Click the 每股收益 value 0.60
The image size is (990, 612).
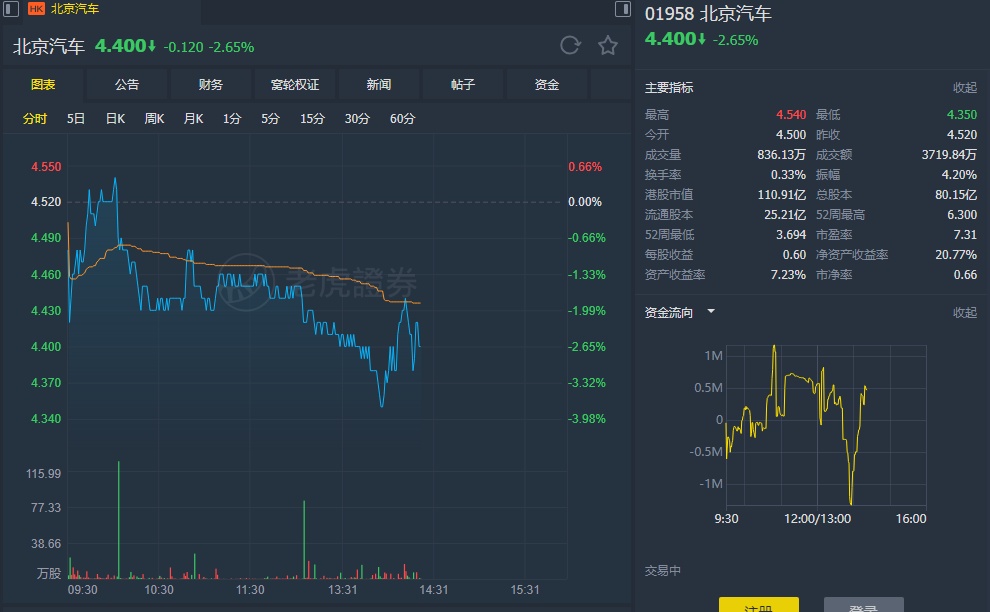point(794,255)
